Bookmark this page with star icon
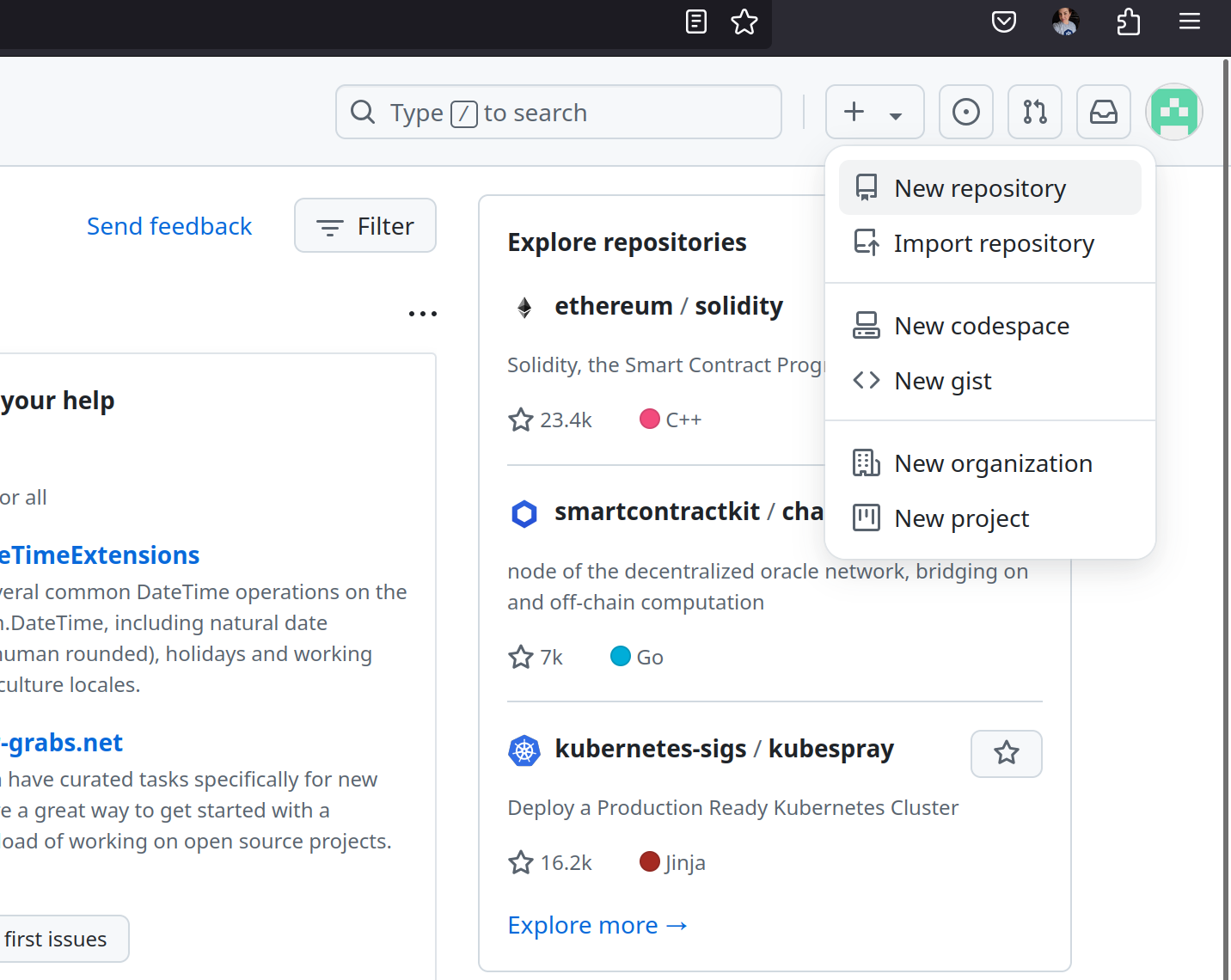Viewport: 1231px width, 980px height. coord(744,21)
